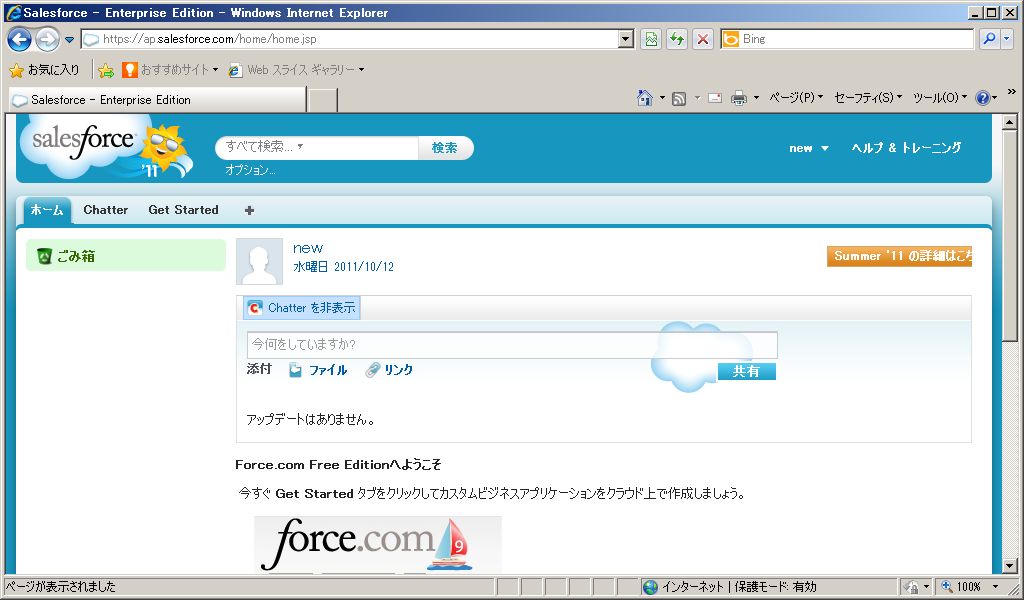
Task: Click the browser Forward arrow button
Action: 47,39
